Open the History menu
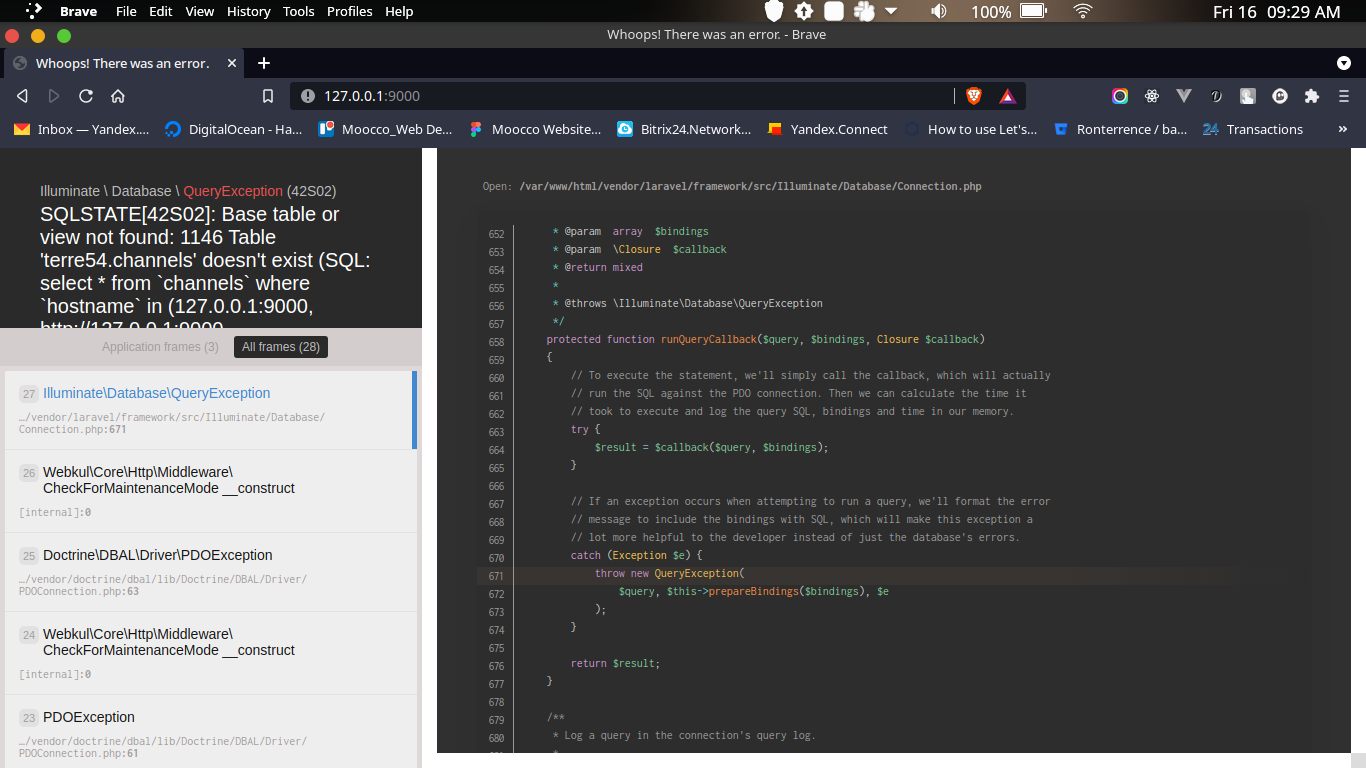Viewport: 1366px width, 768px height. pyautogui.click(x=248, y=12)
